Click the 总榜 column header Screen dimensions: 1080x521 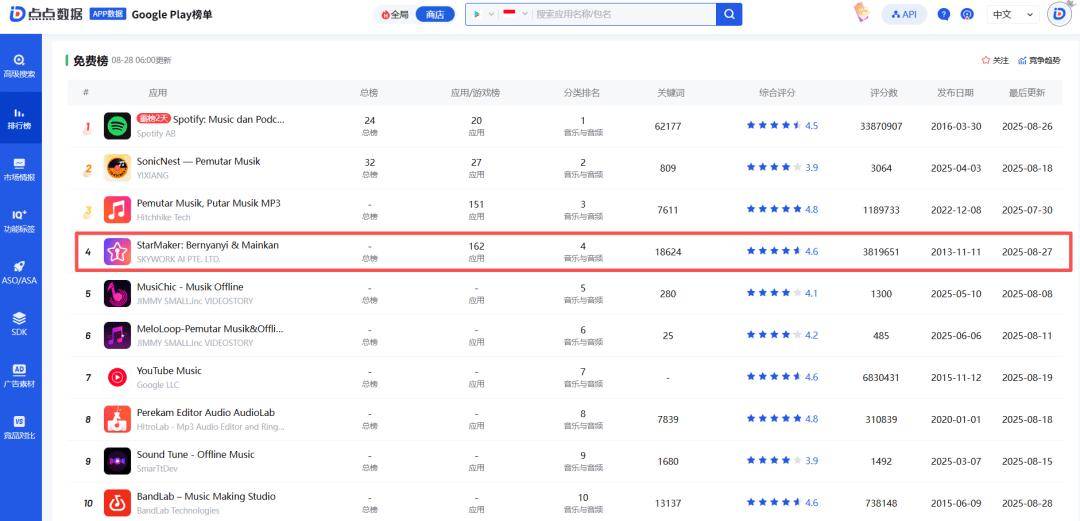coord(369,92)
